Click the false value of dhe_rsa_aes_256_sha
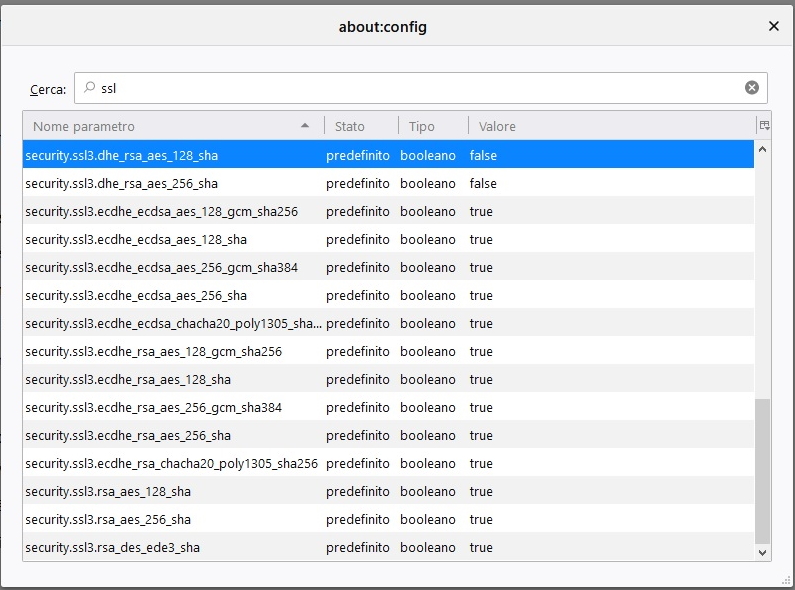The image size is (795, 590). (x=483, y=183)
